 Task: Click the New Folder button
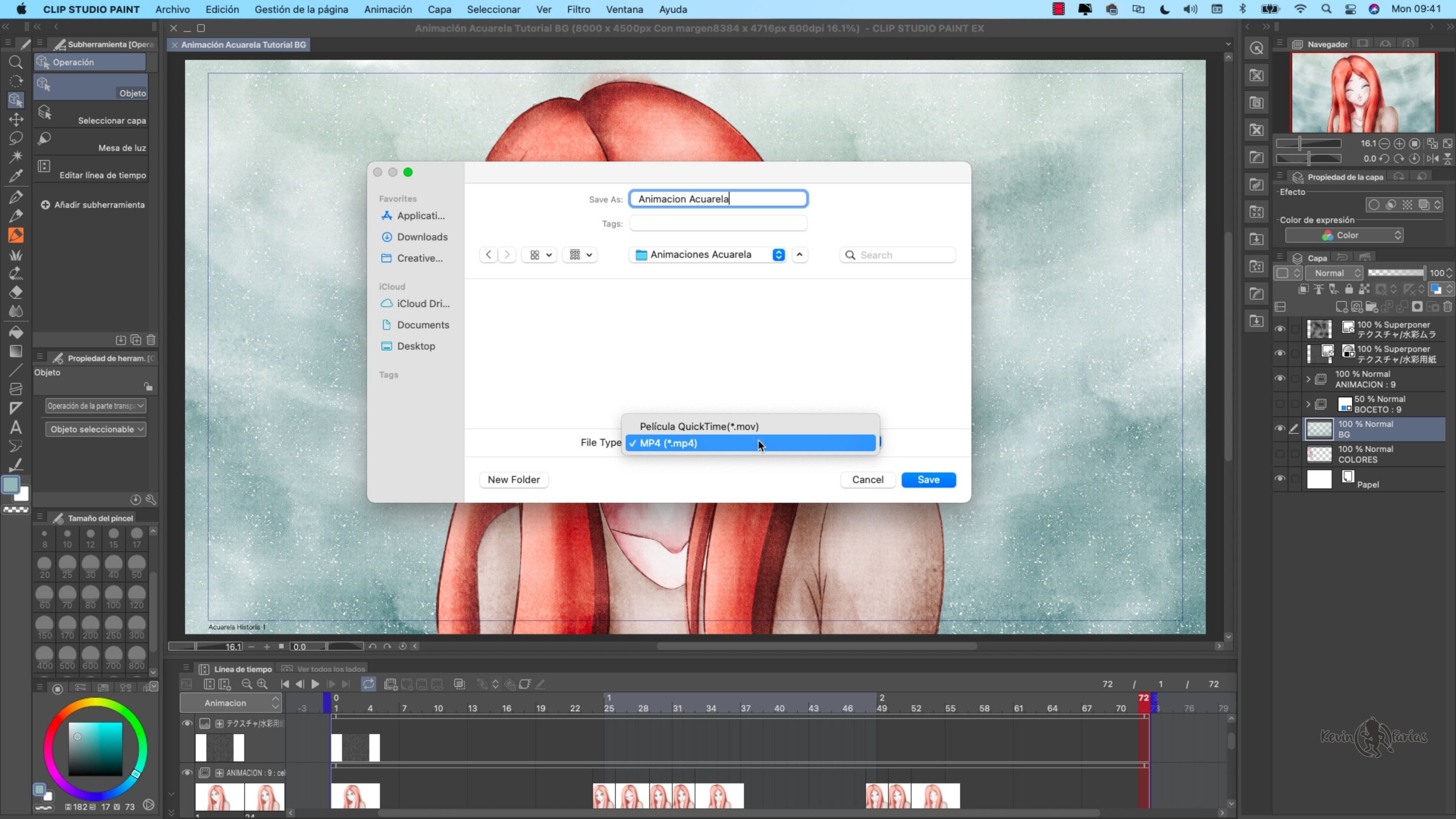(x=513, y=479)
